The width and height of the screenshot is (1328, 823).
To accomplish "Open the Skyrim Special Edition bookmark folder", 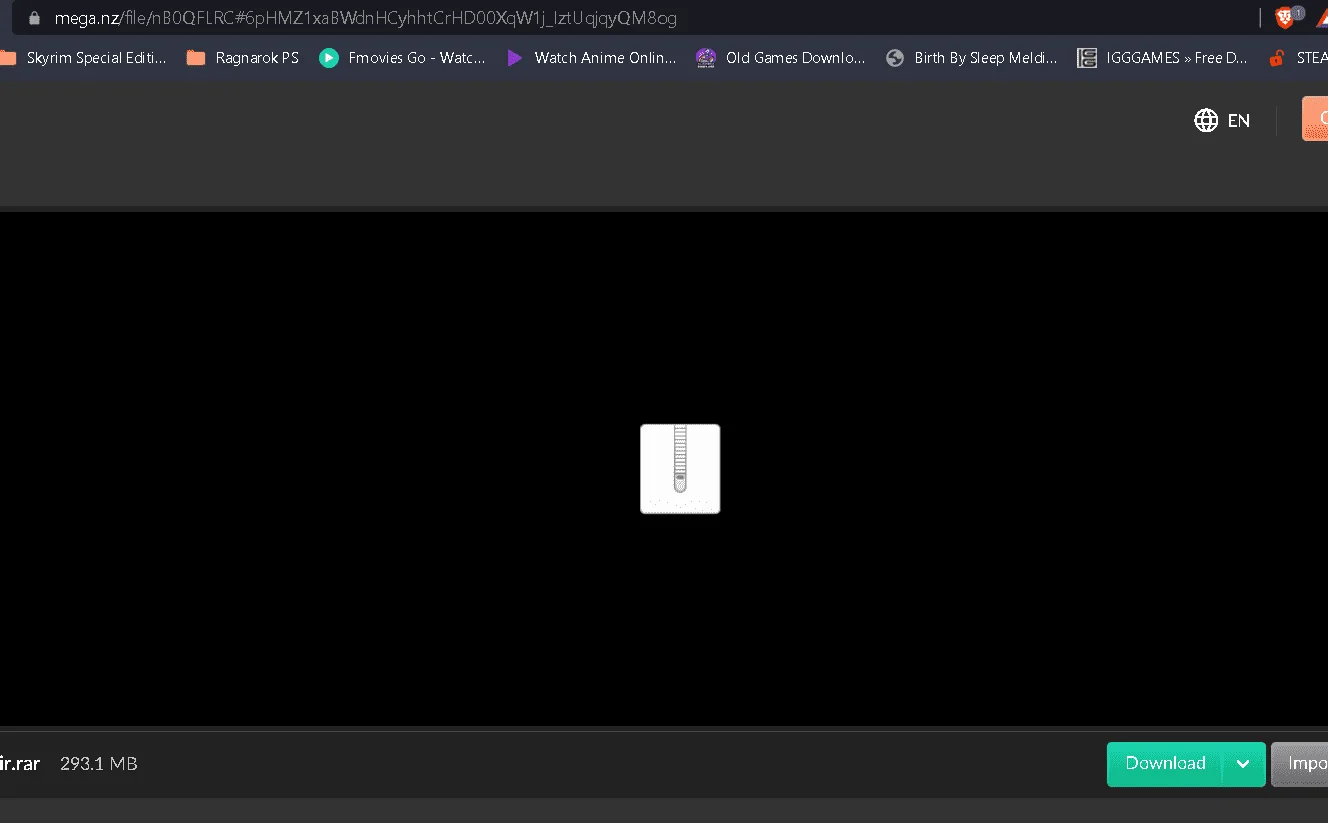I will pyautogui.click(x=84, y=58).
